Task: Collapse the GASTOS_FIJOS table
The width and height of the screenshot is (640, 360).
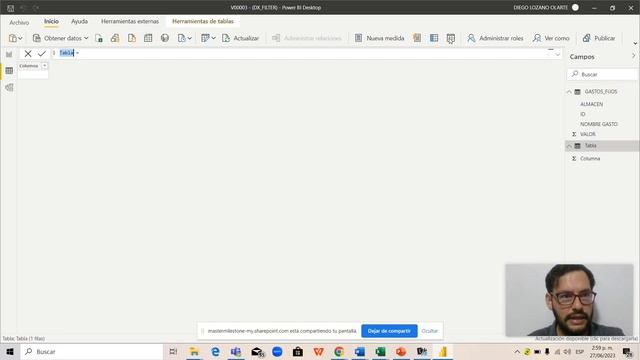Action: 569,92
